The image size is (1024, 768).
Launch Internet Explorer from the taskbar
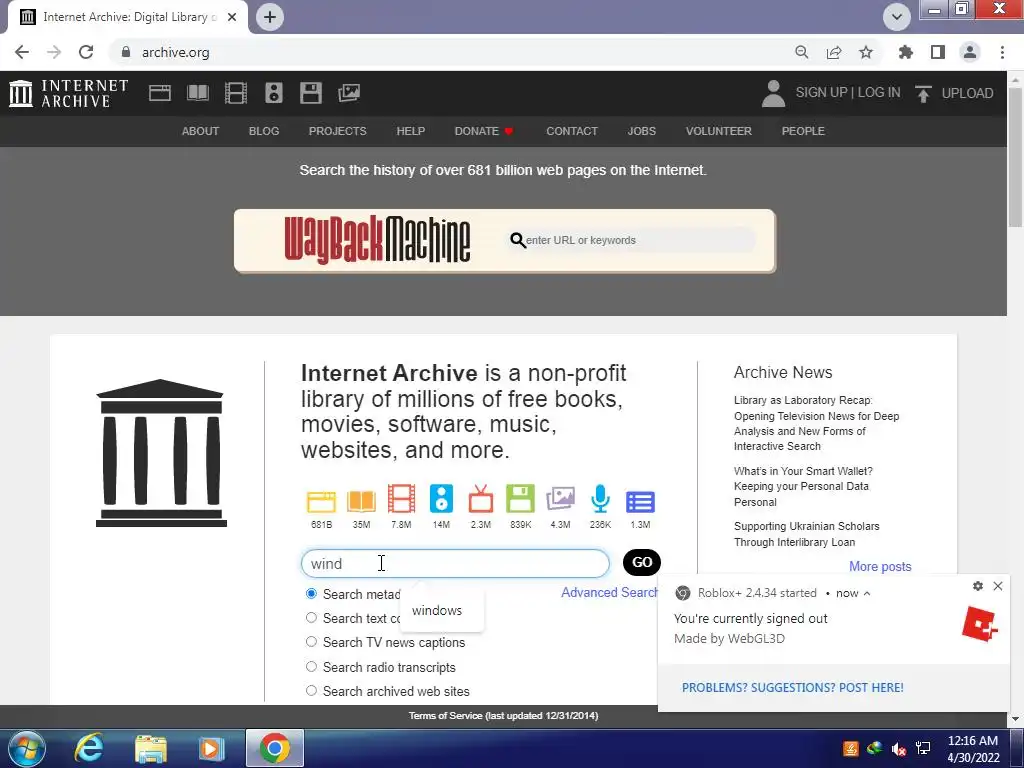tap(89, 748)
